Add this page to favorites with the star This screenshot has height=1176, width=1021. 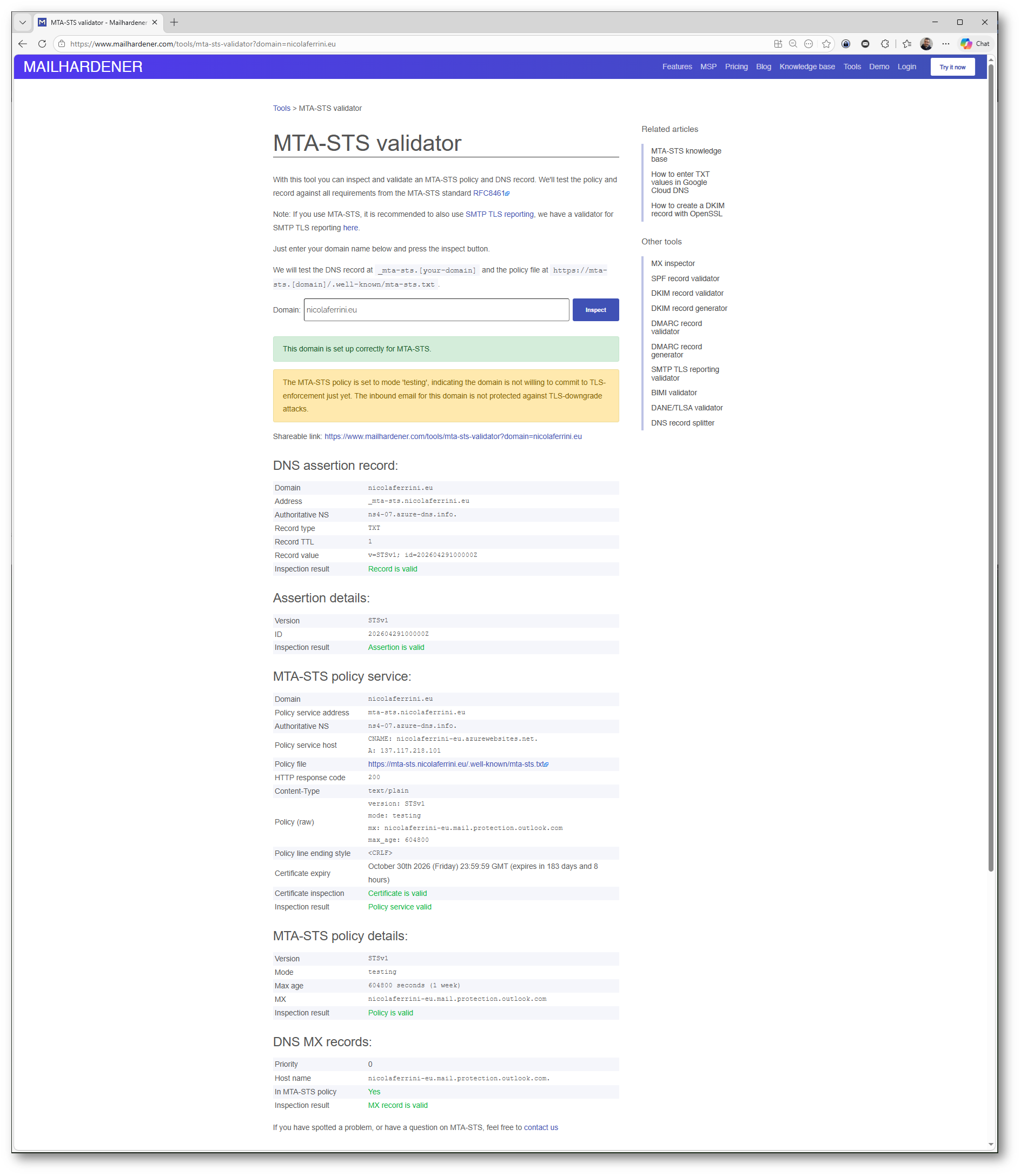[826, 44]
